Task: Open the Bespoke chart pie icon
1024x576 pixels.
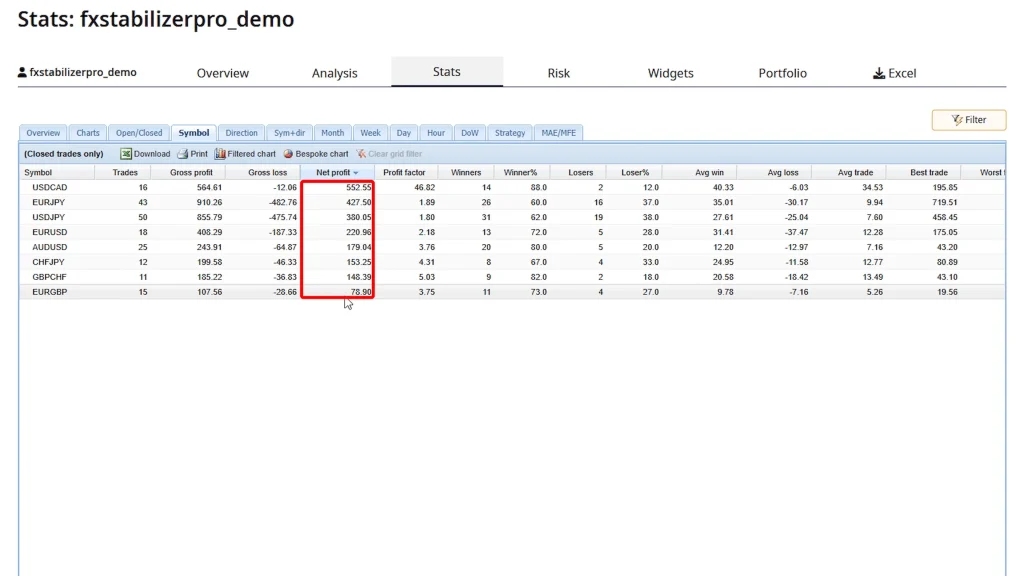Action: click(288, 154)
